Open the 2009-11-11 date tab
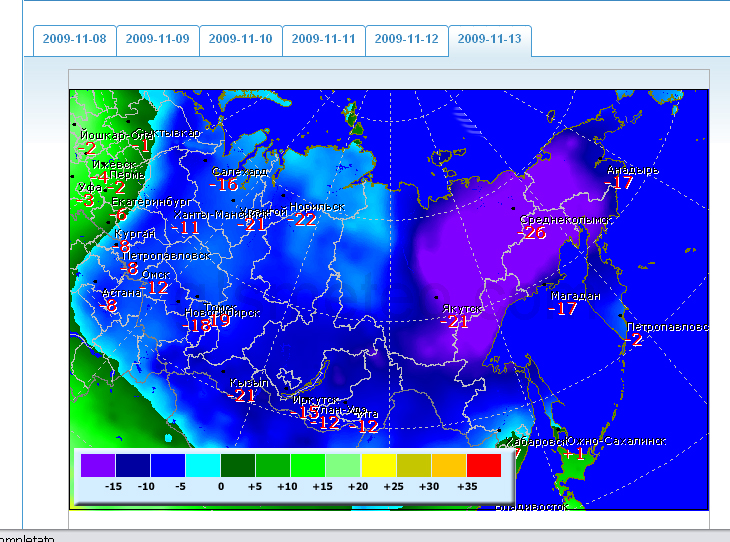This screenshot has width=730, height=542. 324,40
